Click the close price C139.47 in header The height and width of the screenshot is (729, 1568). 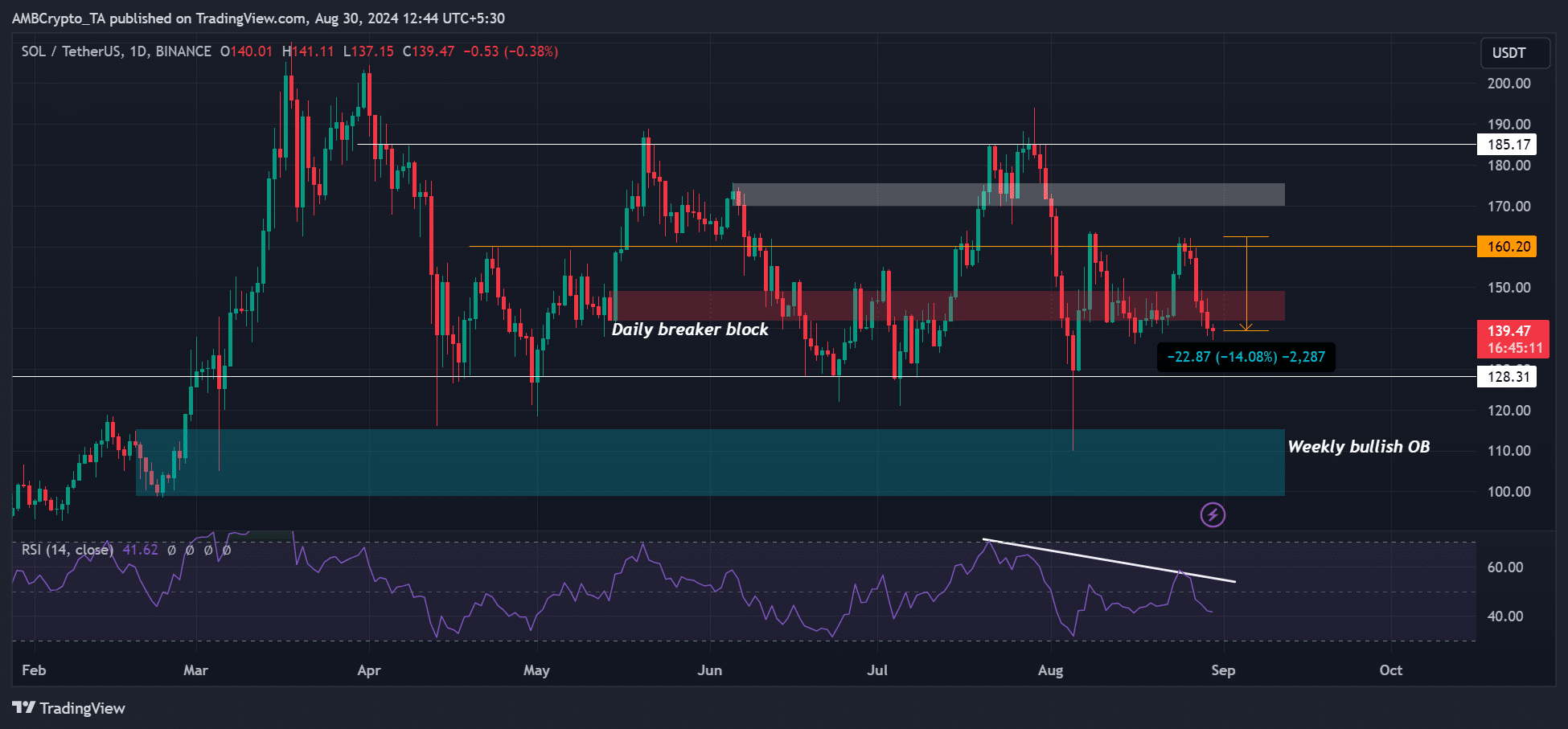click(x=429, y=51)
